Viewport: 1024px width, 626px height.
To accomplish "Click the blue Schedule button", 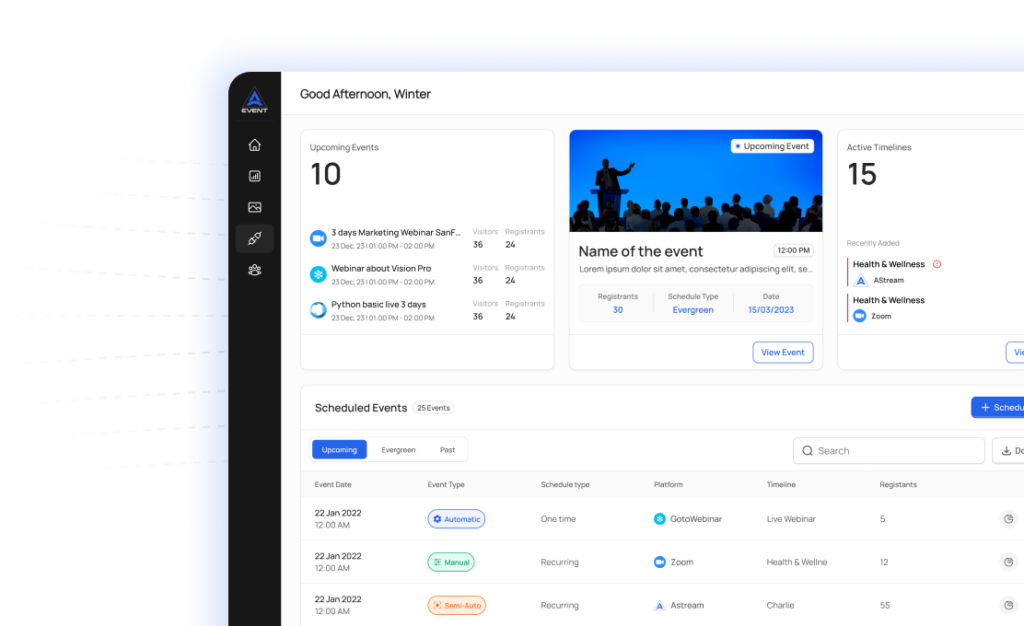I will (998, 407).
